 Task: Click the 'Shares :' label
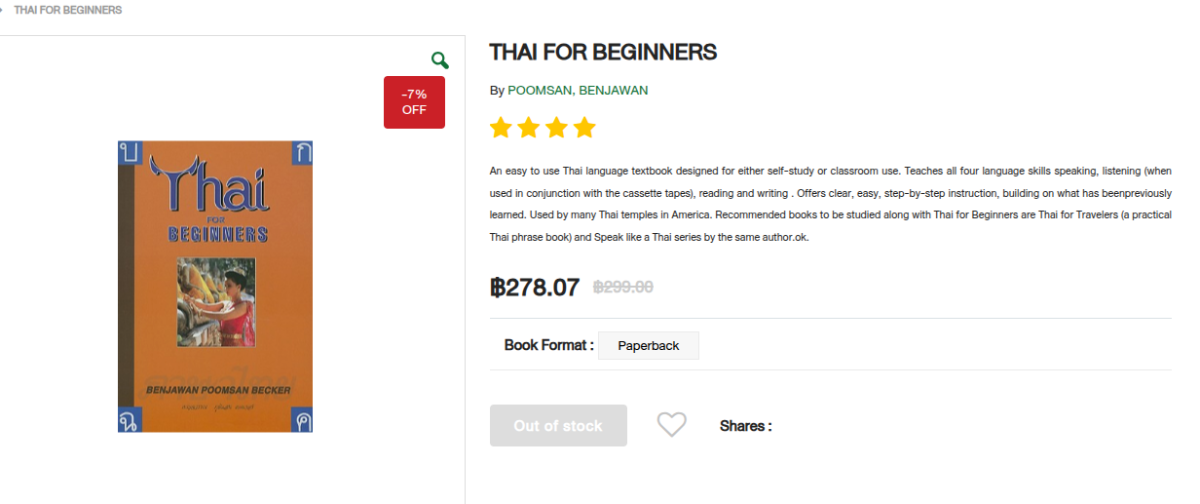745,426
